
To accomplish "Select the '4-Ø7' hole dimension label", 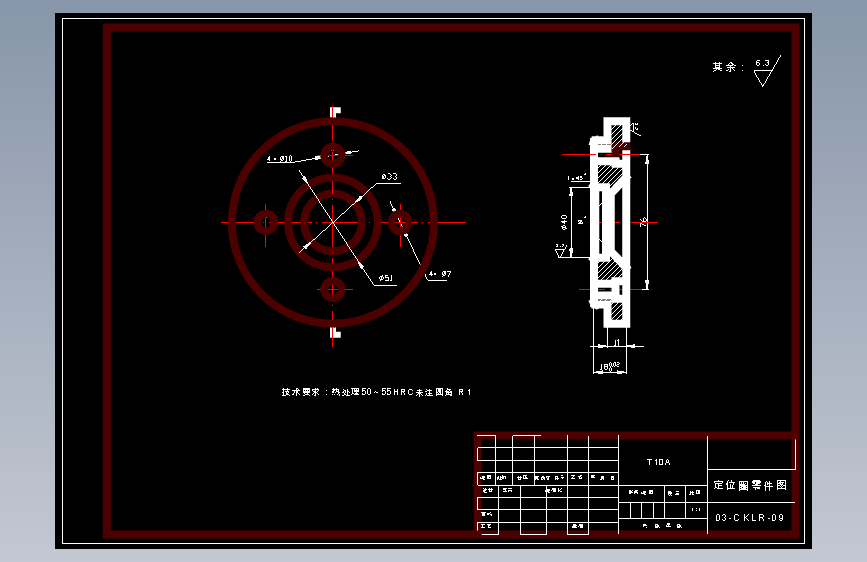I will point(441,274).
